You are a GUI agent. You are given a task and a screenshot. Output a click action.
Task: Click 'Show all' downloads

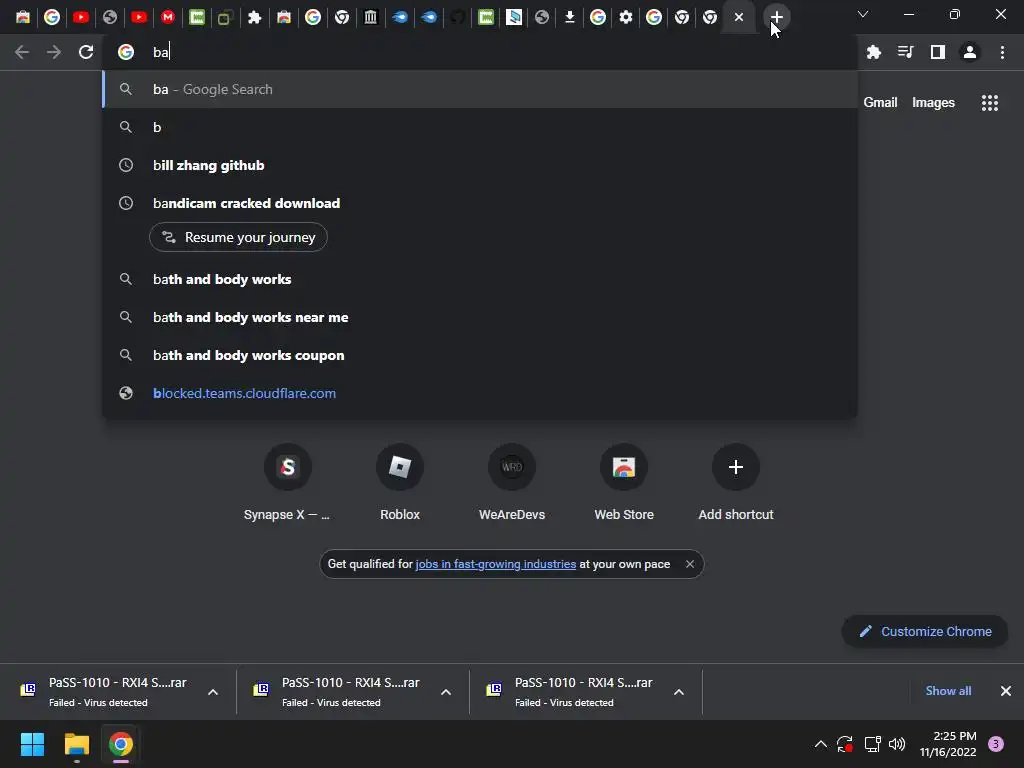(x=948, y=691)
